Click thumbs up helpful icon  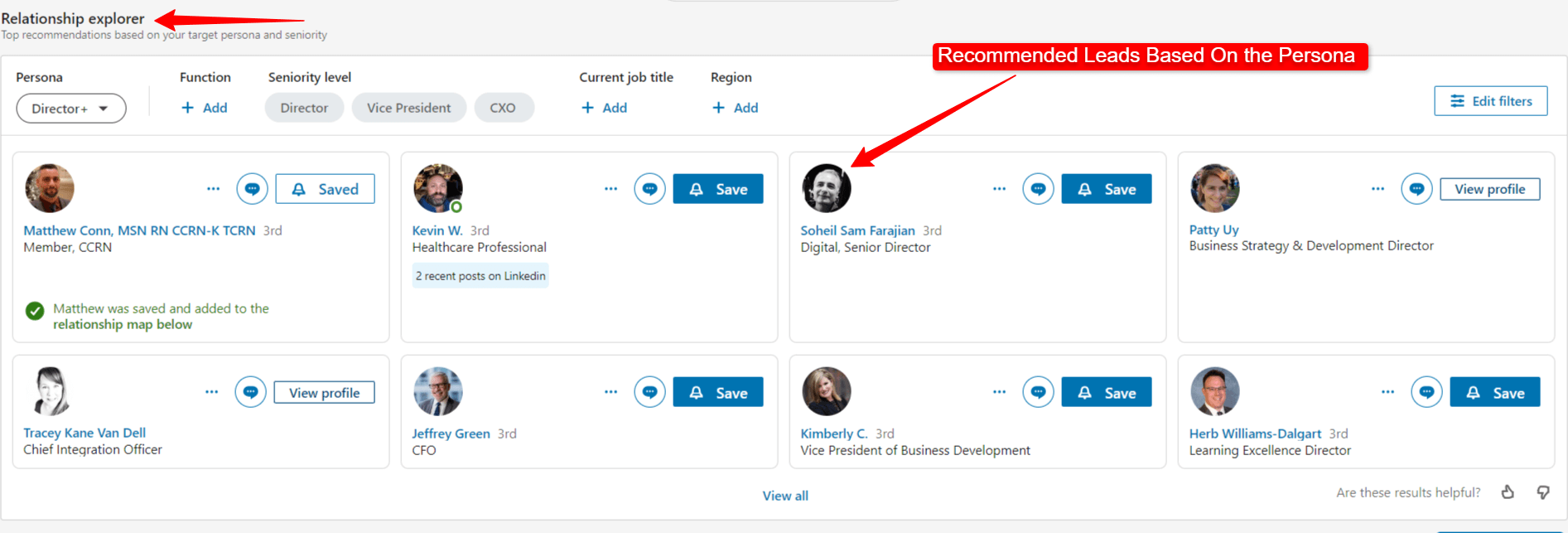pos(1508,492)
